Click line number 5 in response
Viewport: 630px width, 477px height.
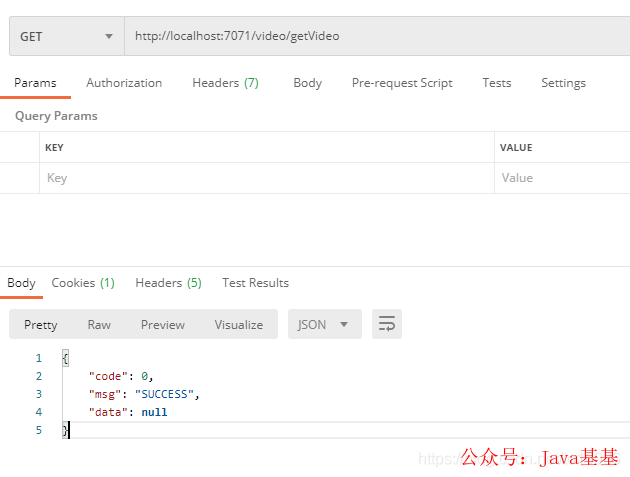[x=39, y=430]
